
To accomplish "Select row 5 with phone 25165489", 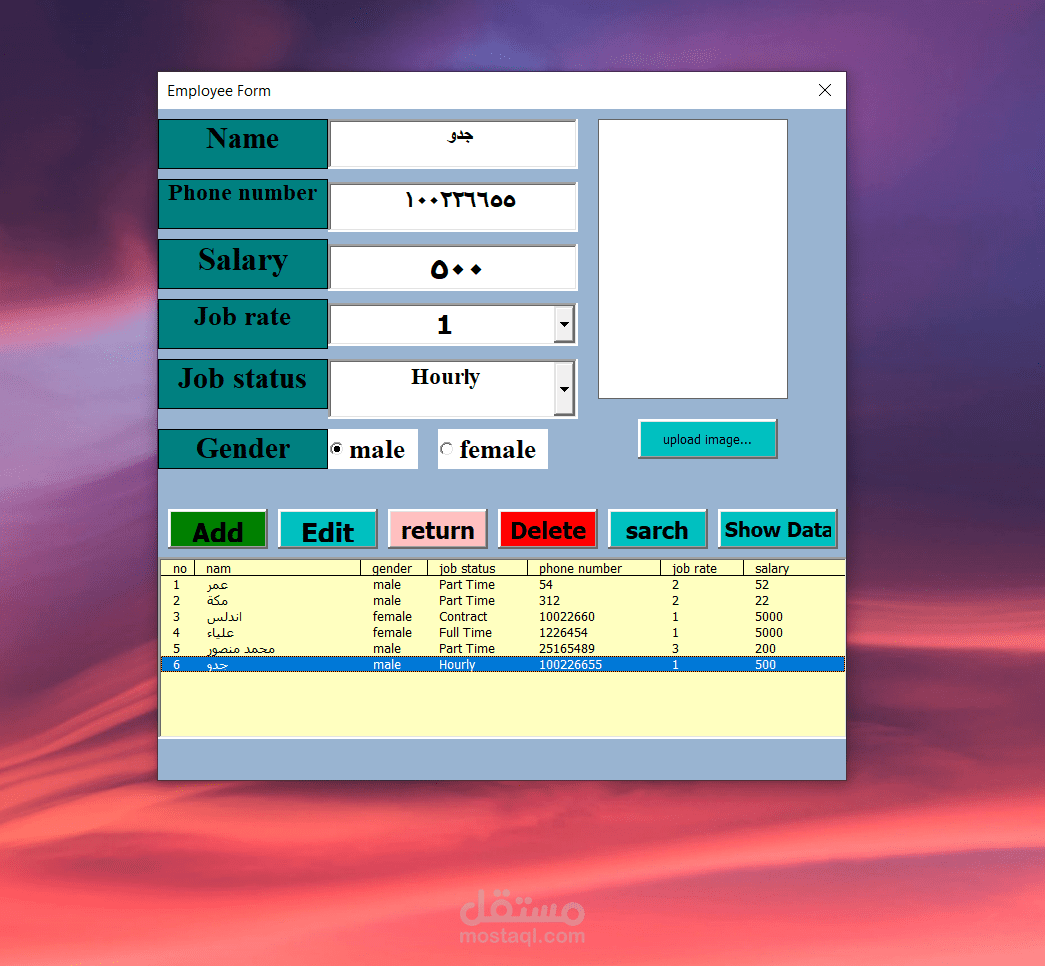I will click(503, 649).
